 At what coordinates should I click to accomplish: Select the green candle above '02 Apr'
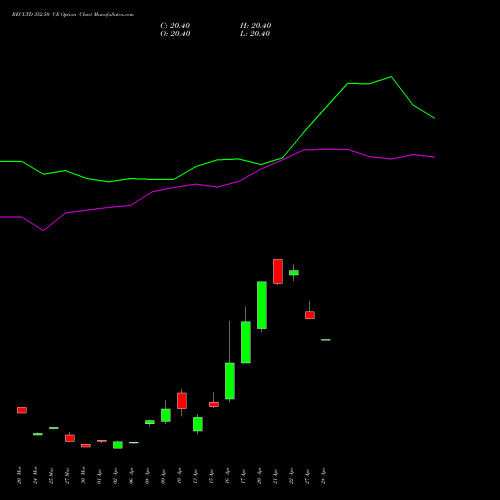coord(118,445)
